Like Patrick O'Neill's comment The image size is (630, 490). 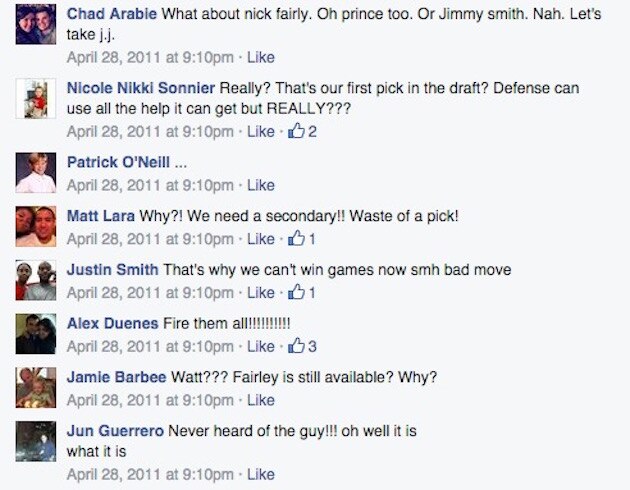(x=261, y=185)
